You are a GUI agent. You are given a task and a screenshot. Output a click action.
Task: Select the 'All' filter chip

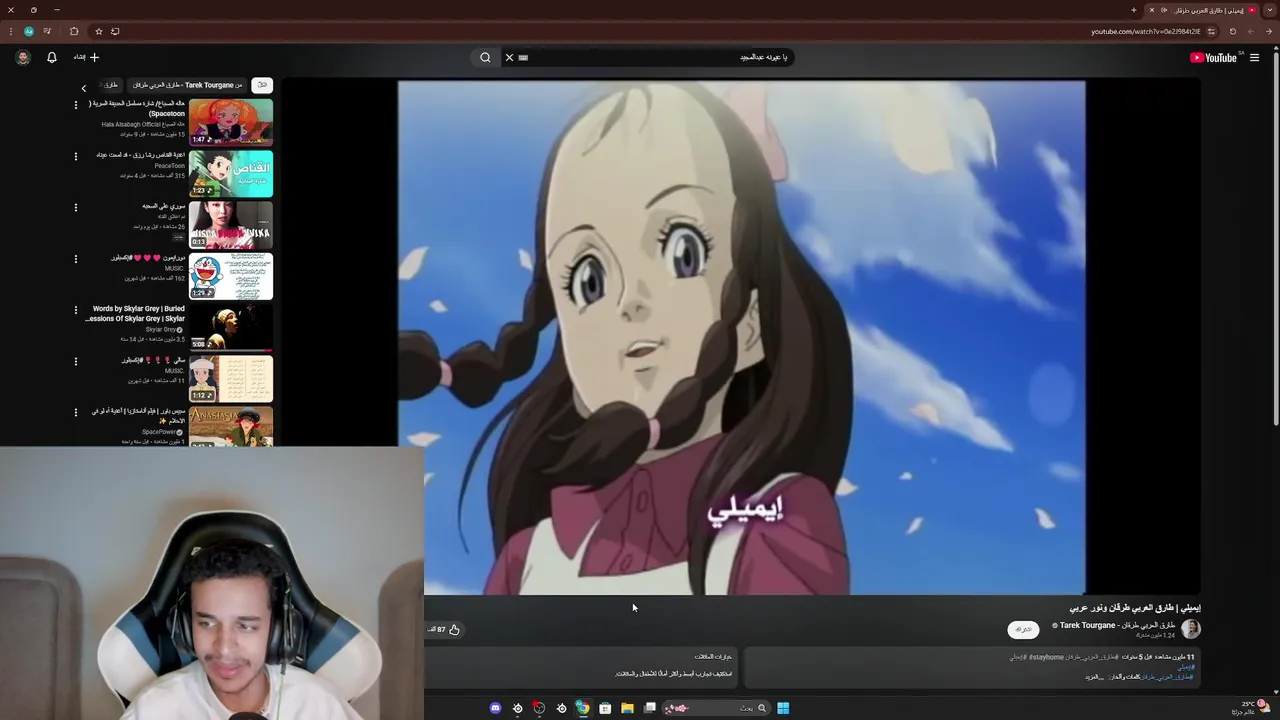(262, 85)
